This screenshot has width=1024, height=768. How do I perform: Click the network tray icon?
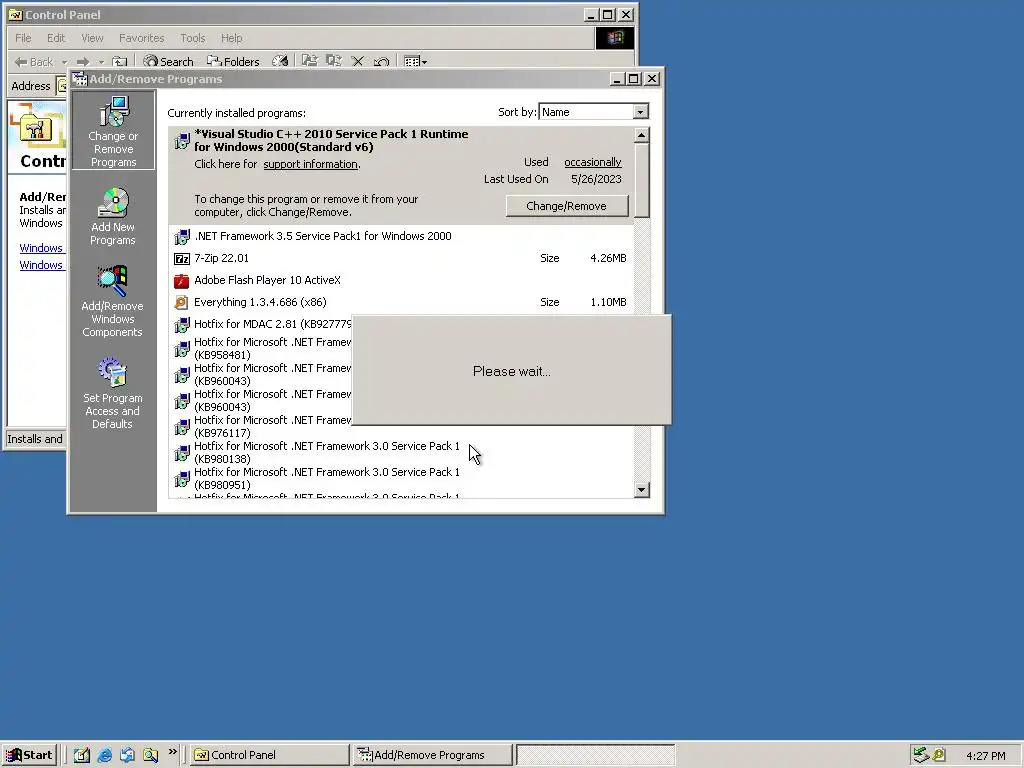[921, 755]
